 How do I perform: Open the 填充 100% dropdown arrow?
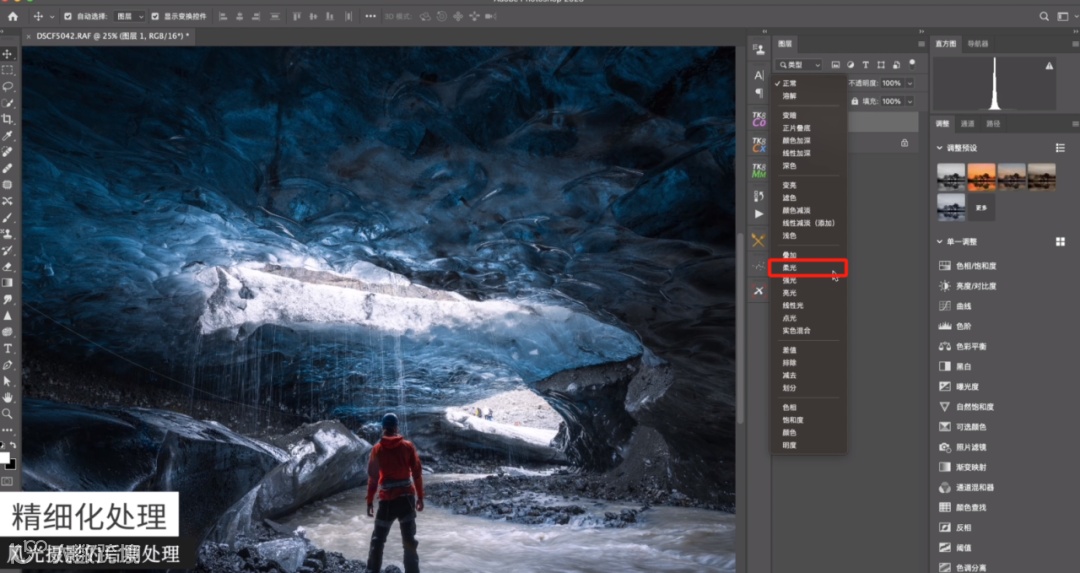coord(910,101)
